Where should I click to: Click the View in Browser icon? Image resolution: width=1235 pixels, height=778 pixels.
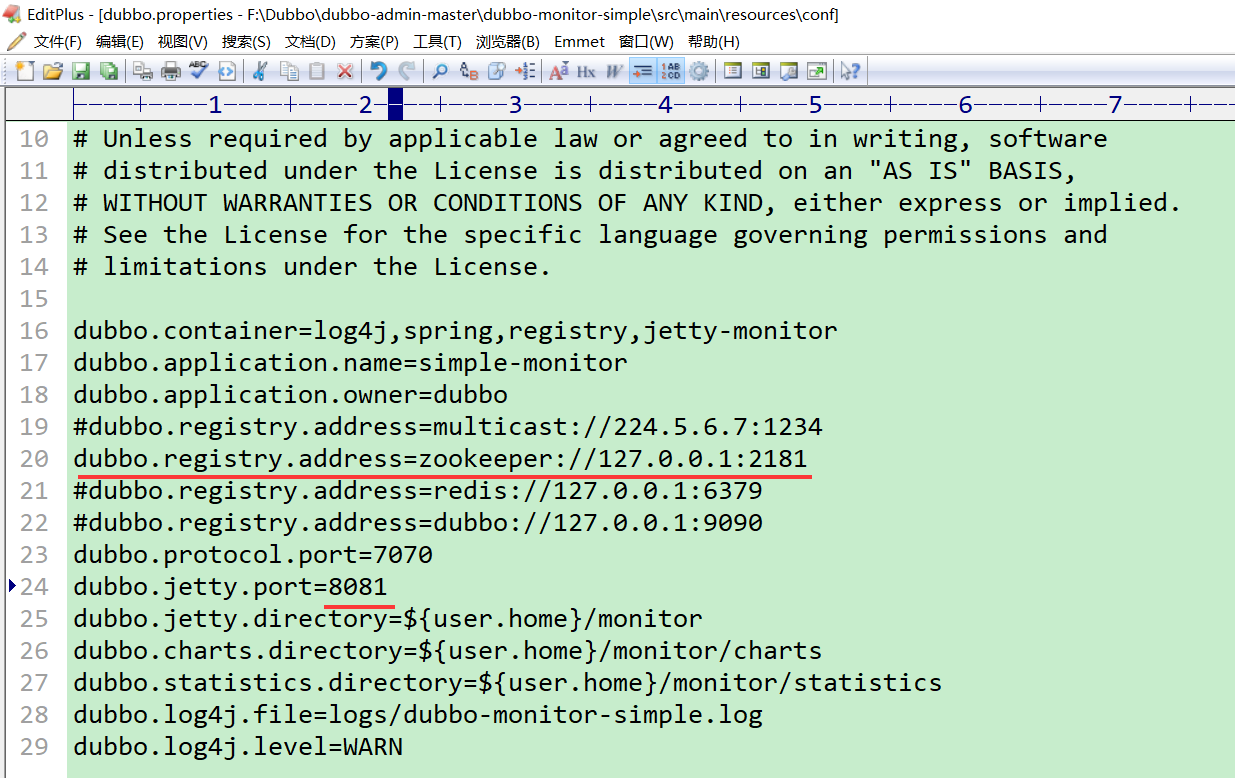(227, 71)
